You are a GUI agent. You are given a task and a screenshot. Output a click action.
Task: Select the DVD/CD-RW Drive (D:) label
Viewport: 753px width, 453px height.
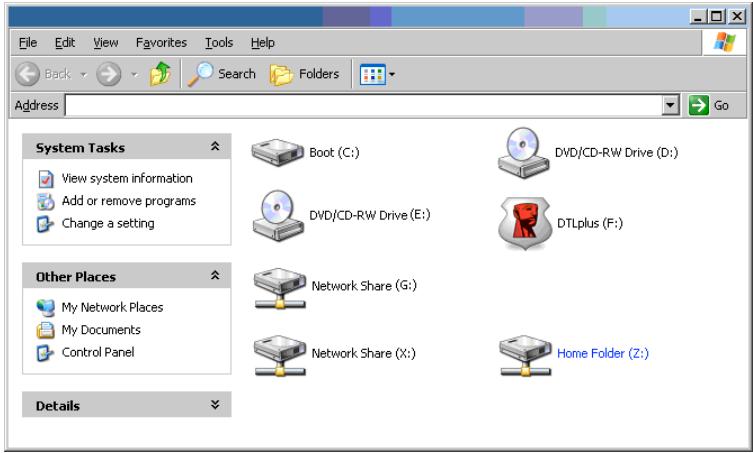[616, 152]
